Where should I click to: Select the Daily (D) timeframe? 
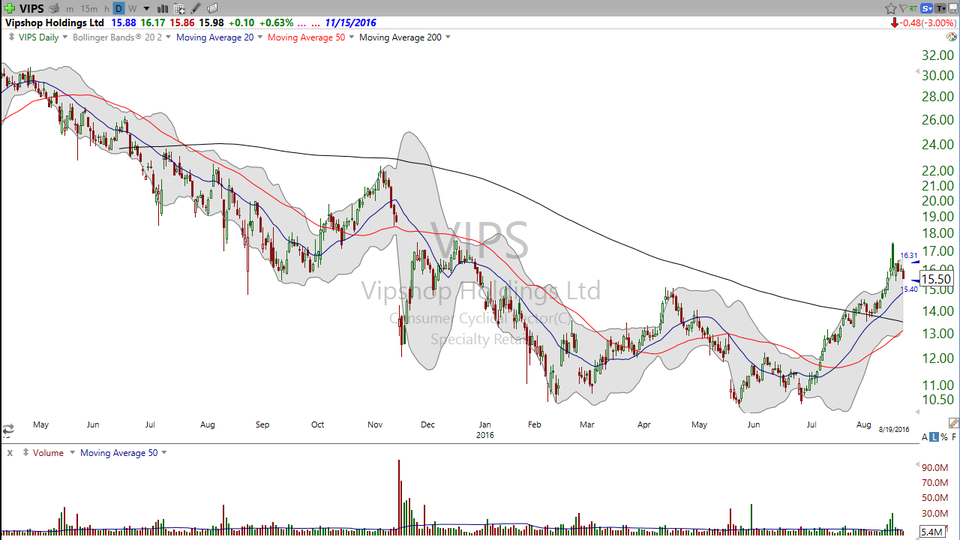click(119, 9)
